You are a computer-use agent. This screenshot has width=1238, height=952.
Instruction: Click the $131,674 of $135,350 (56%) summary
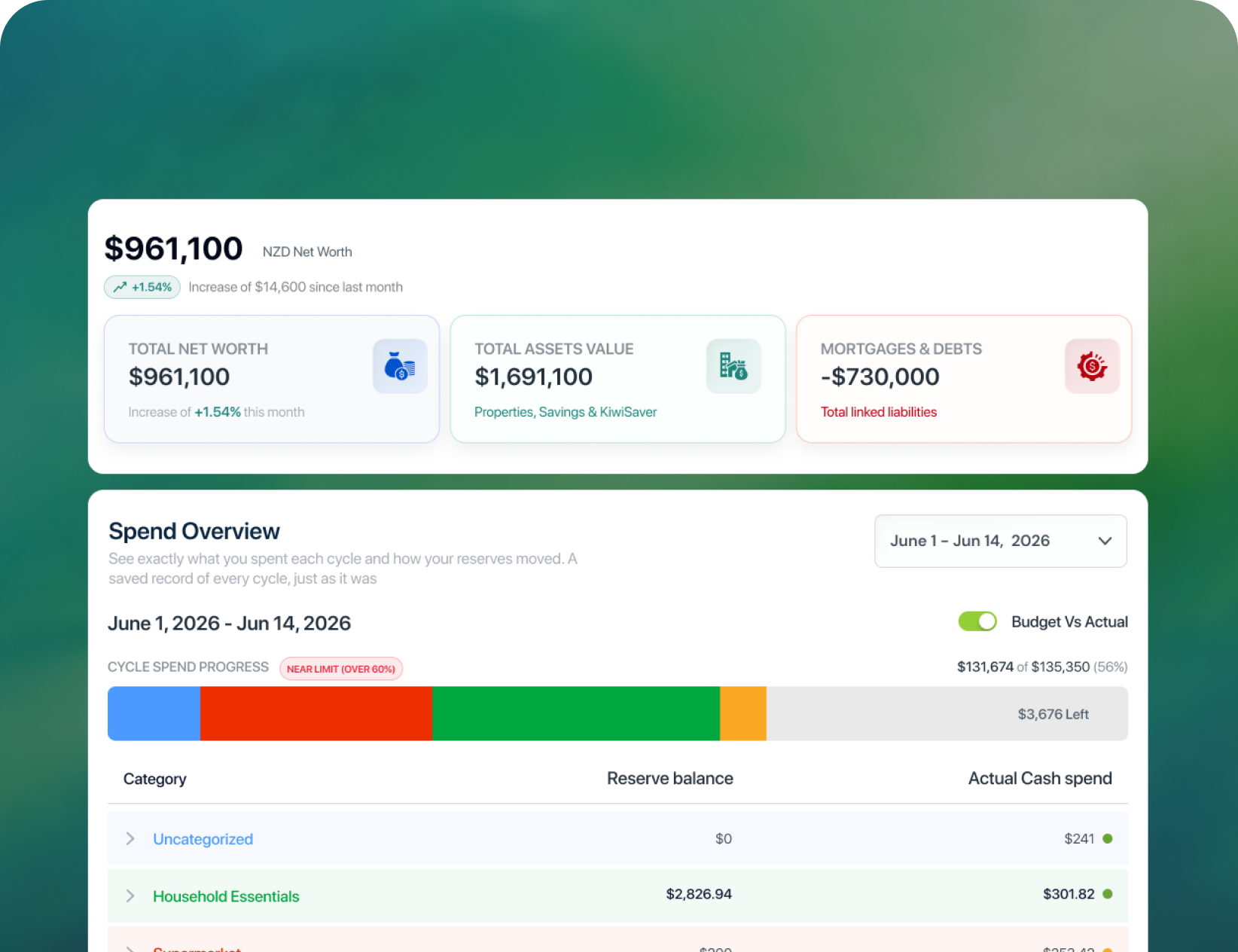pyautogui.click(x=1042, y=667)
